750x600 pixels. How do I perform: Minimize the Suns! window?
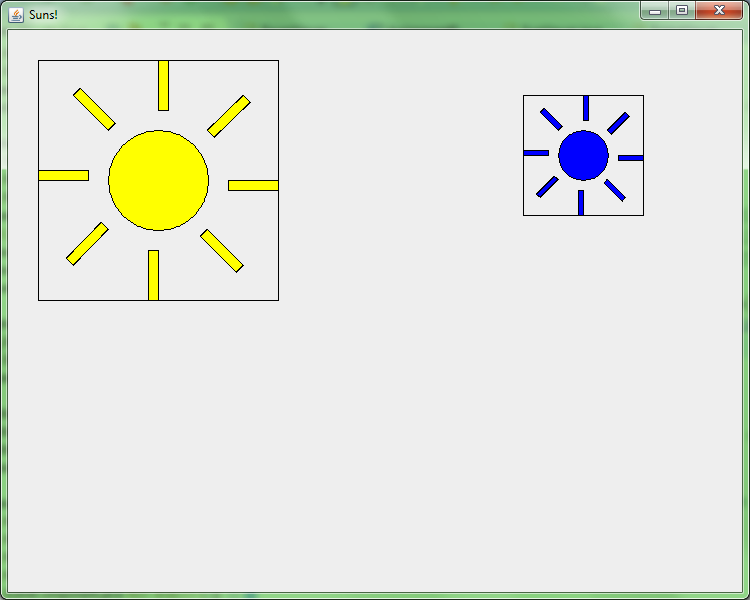pyautogui.click(x=655, y=10)
